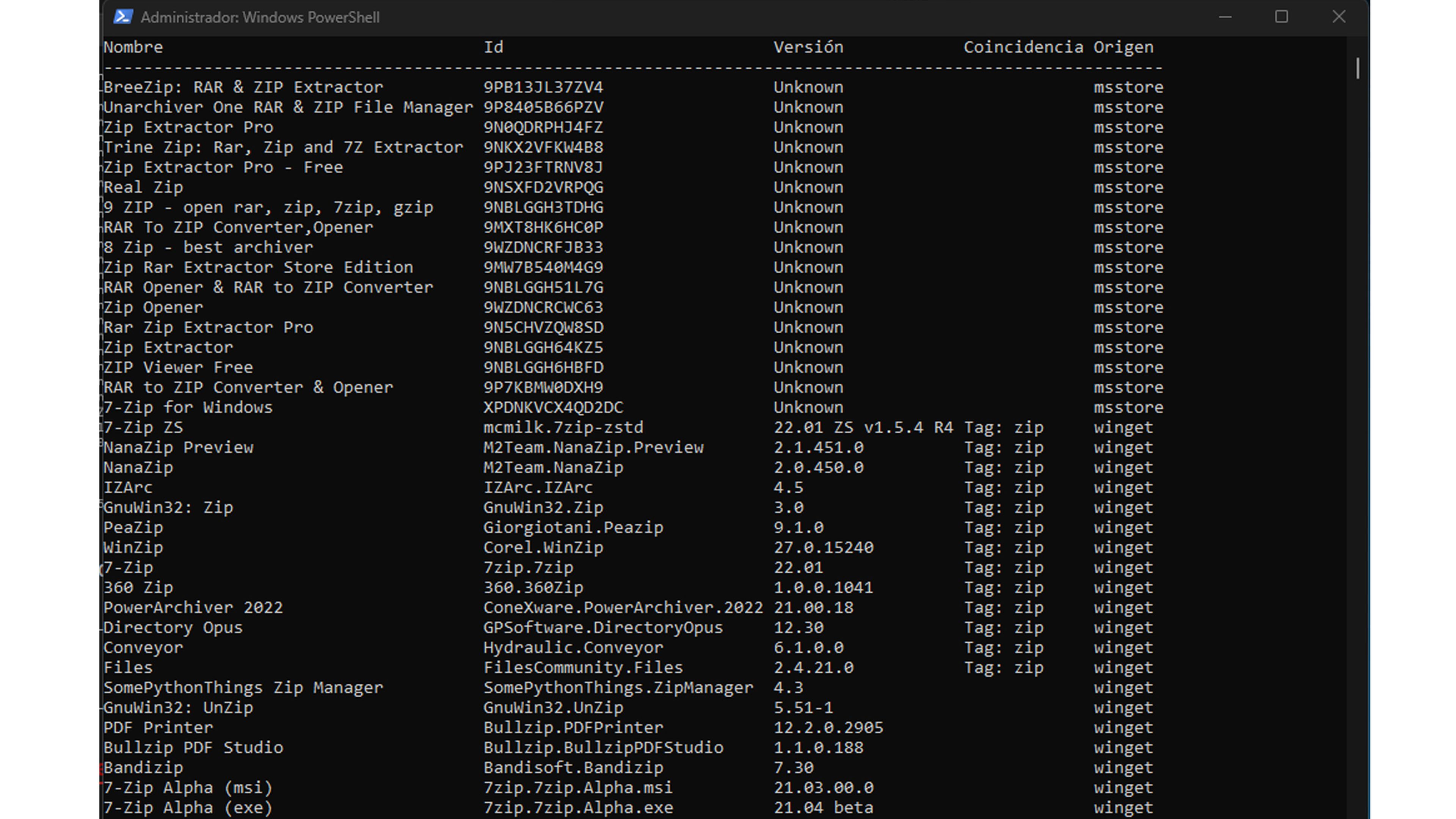Select 'Bullzip PDF Studio' name
Screen dimensions: 1456x819
pyautogui.click(x=193, y=748)
